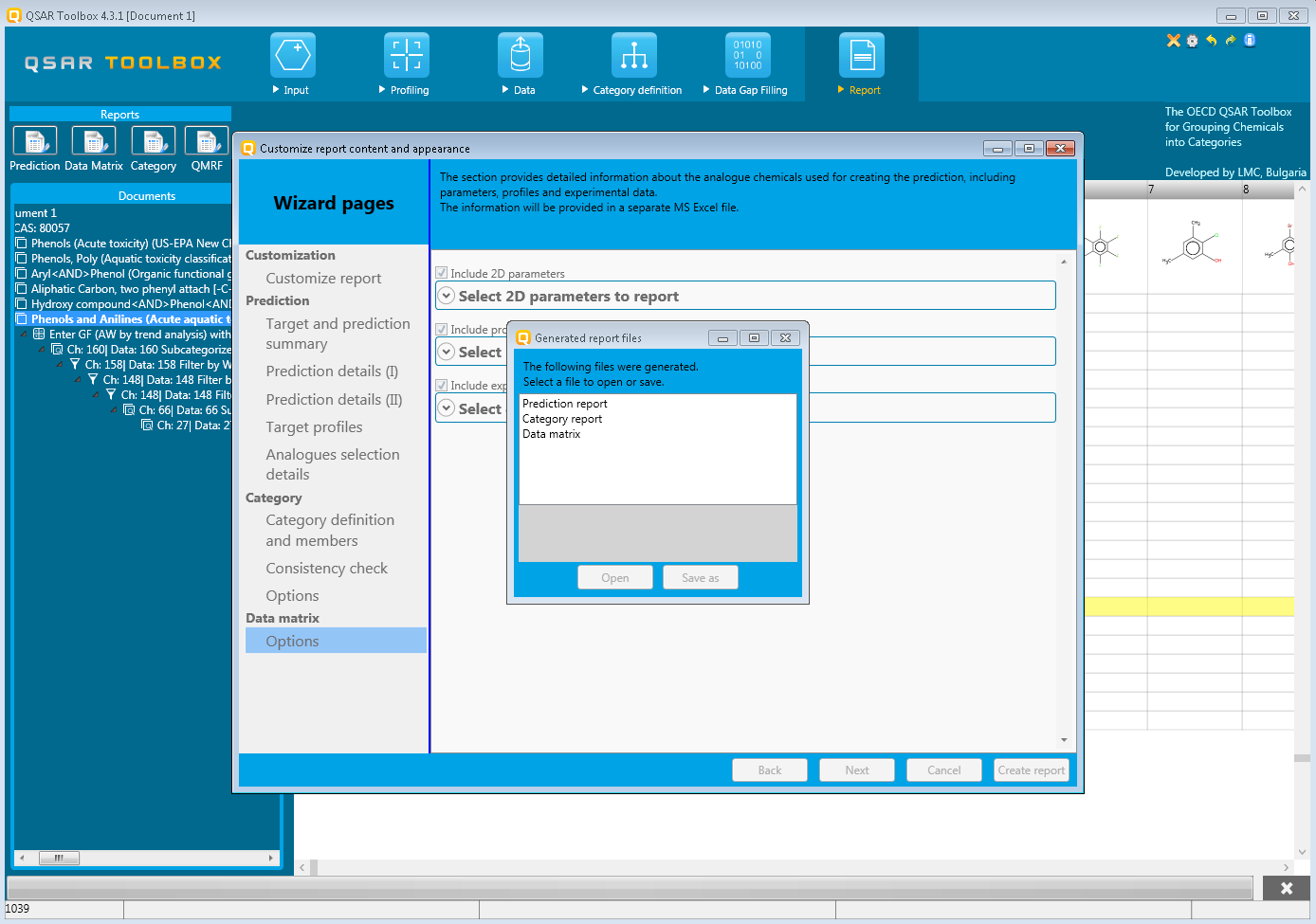The height and width of the screenshot is (924, 1316).
Task: Click the yellow undo arrow icon
Action: click(x=1212, y=41)
